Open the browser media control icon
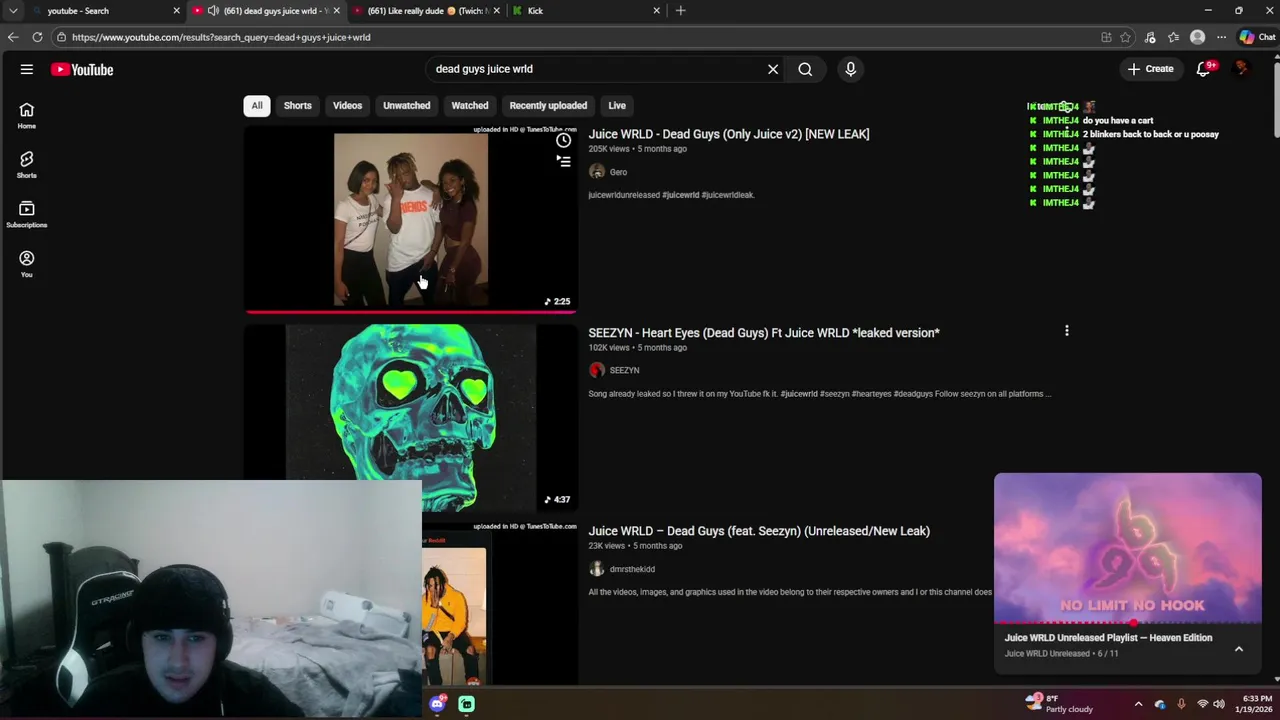This screenshot has width=1280, height=720. pos(1150,37)
